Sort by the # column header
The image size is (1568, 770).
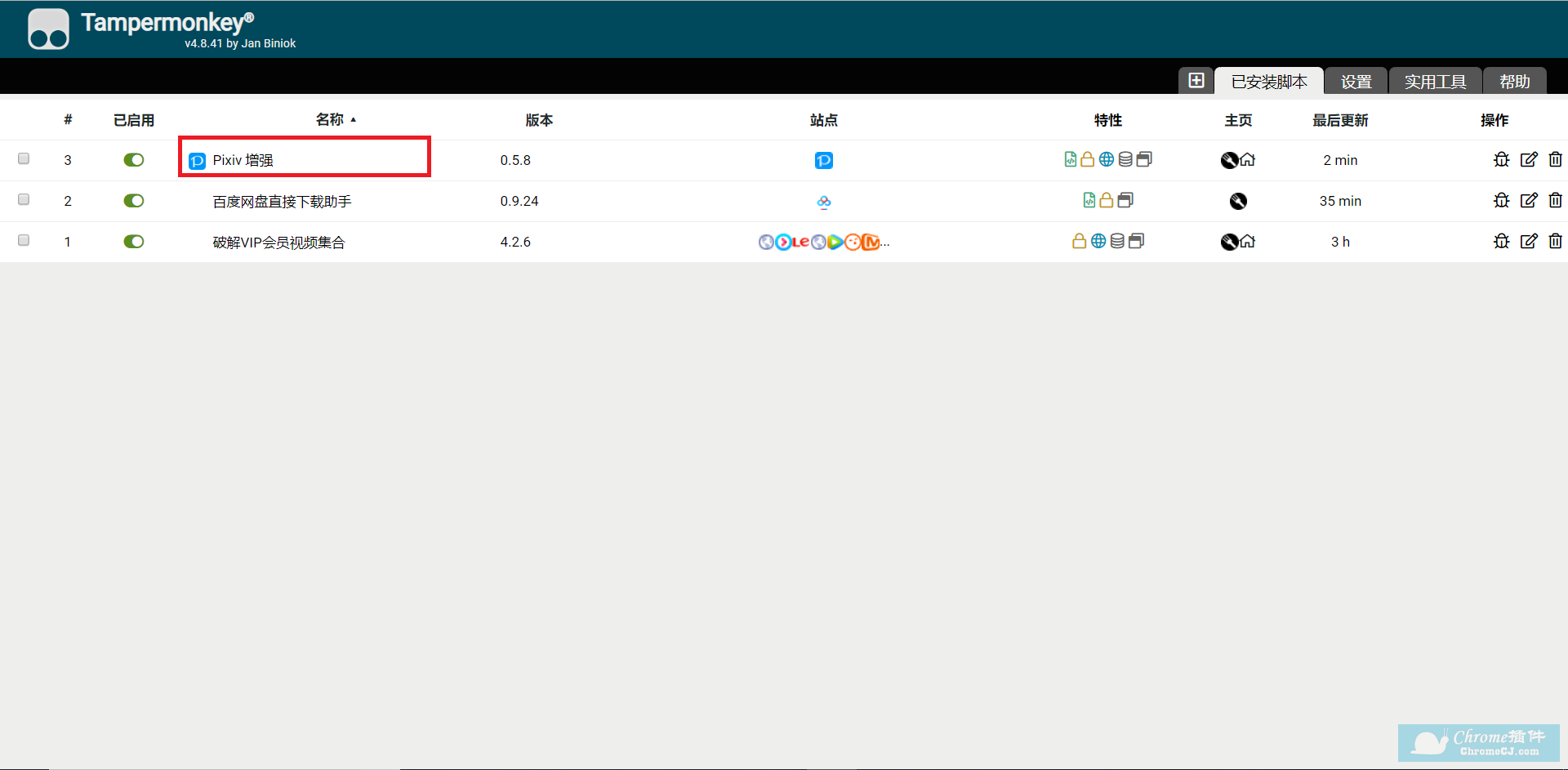pyautogui.click(x=68, y=120)
